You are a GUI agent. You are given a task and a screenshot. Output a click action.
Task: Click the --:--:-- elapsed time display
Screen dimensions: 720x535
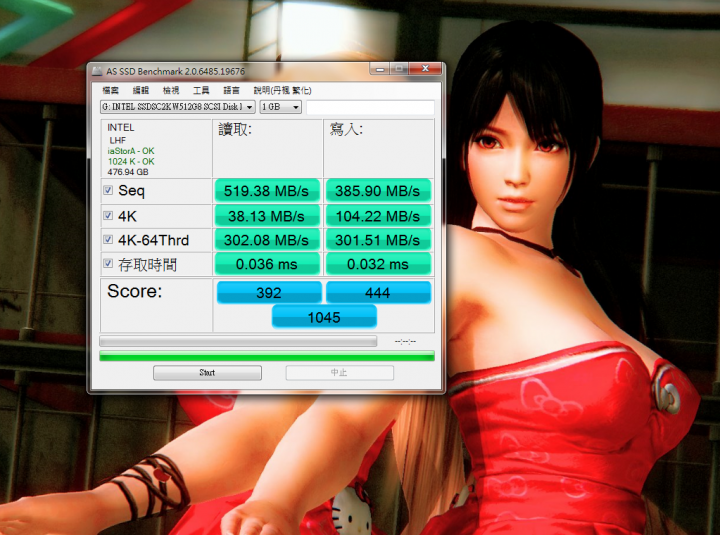click(x=405, y=341)
